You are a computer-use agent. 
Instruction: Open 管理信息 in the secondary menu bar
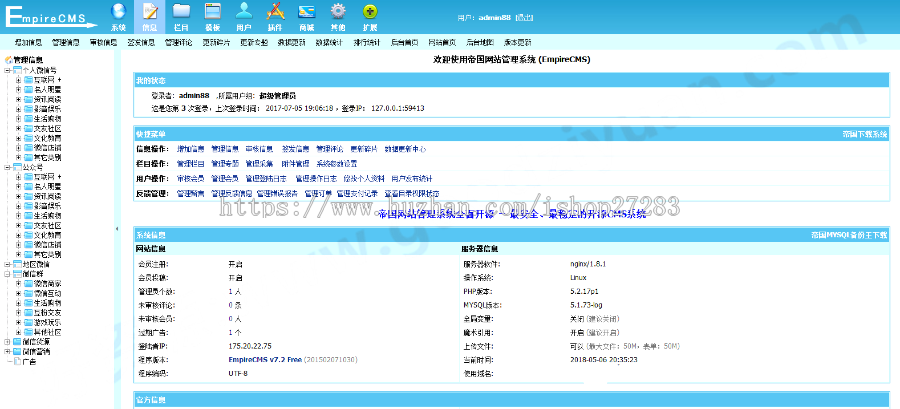point(65,42)
